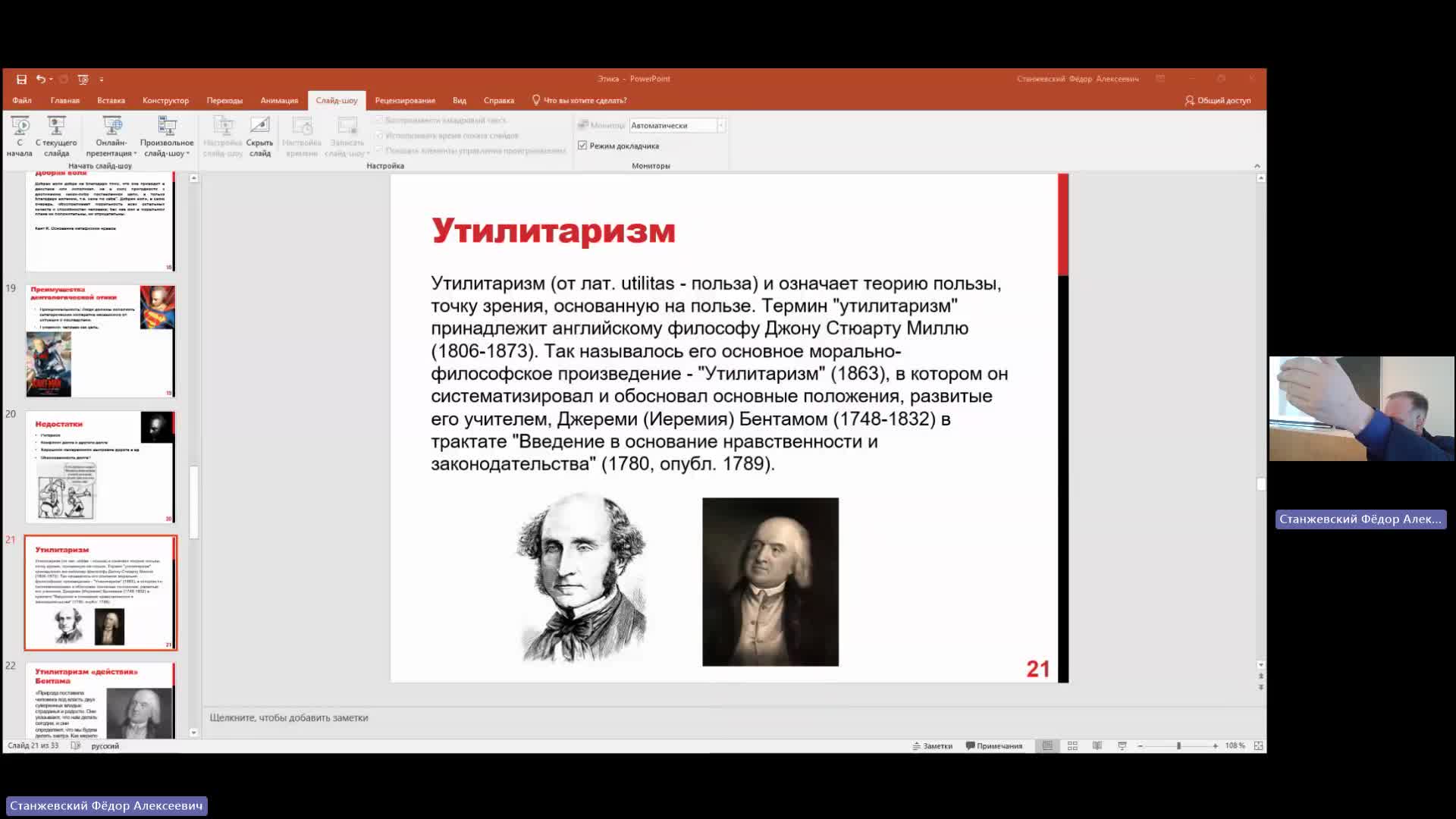Screen dimensions: 1456x819
Task: Toggle the 'Использовать время показа слайдов' checkbox
Action: (x=447, y=136)
